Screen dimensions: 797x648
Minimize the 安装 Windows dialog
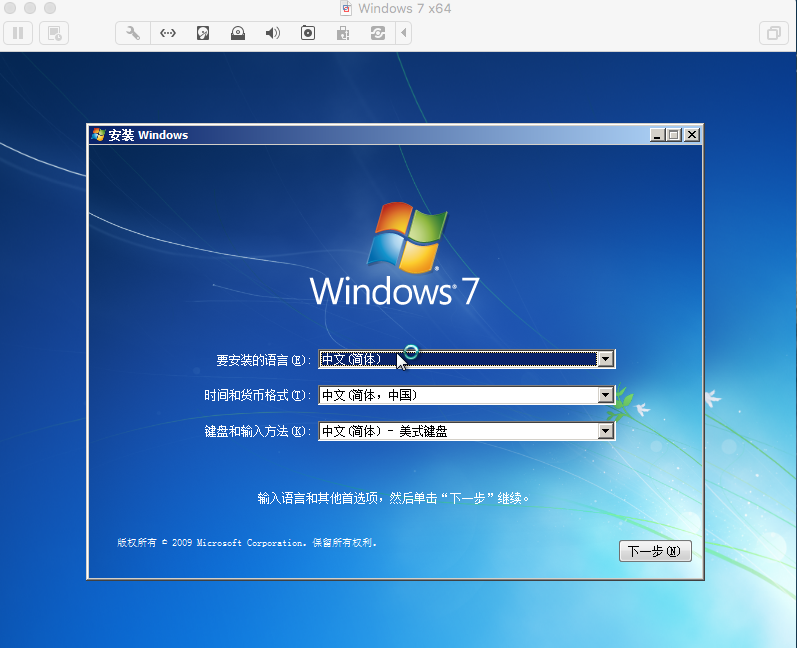657,135
